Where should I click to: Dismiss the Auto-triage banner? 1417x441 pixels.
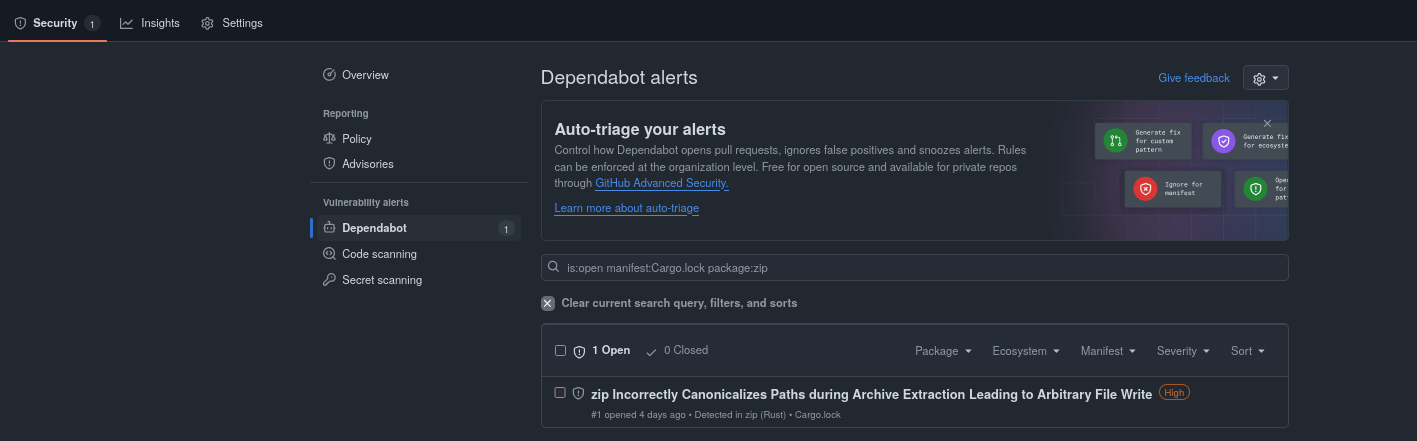pos(1267,124)
